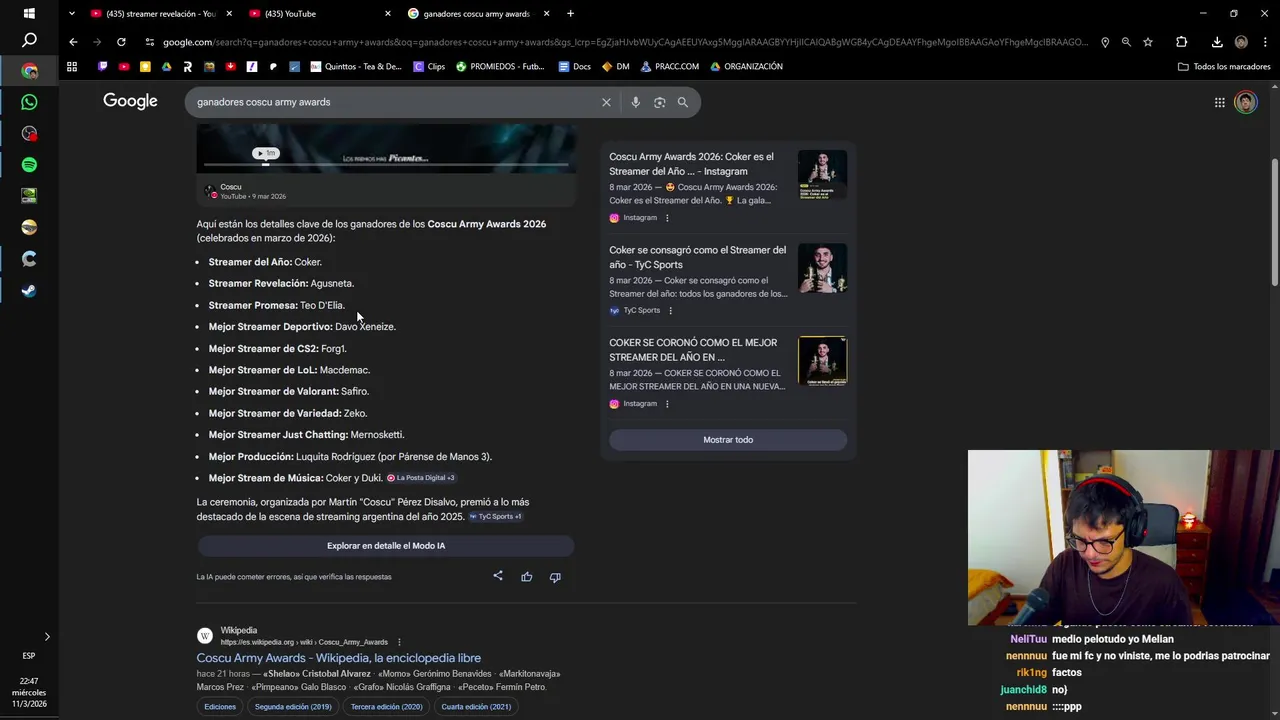Click Segunda edición (2019) chip

coord(293,706)
